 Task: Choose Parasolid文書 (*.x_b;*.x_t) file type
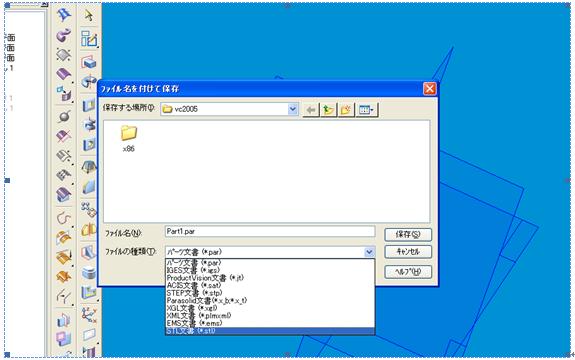tap(270, 301)
